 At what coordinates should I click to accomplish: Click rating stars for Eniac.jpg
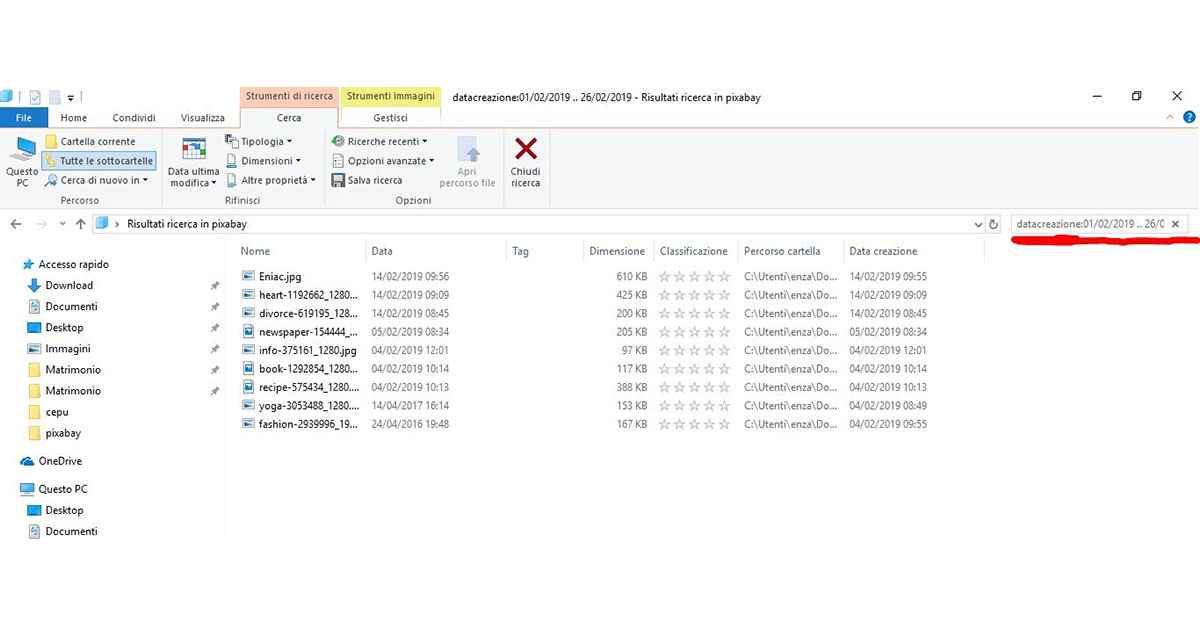[x=695, y=276]
